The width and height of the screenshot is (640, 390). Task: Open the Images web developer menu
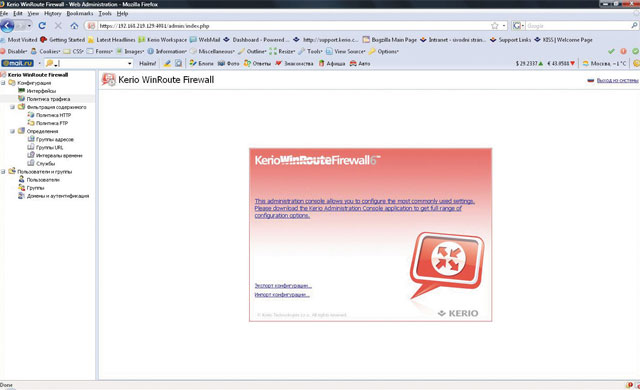click(130, 51)
